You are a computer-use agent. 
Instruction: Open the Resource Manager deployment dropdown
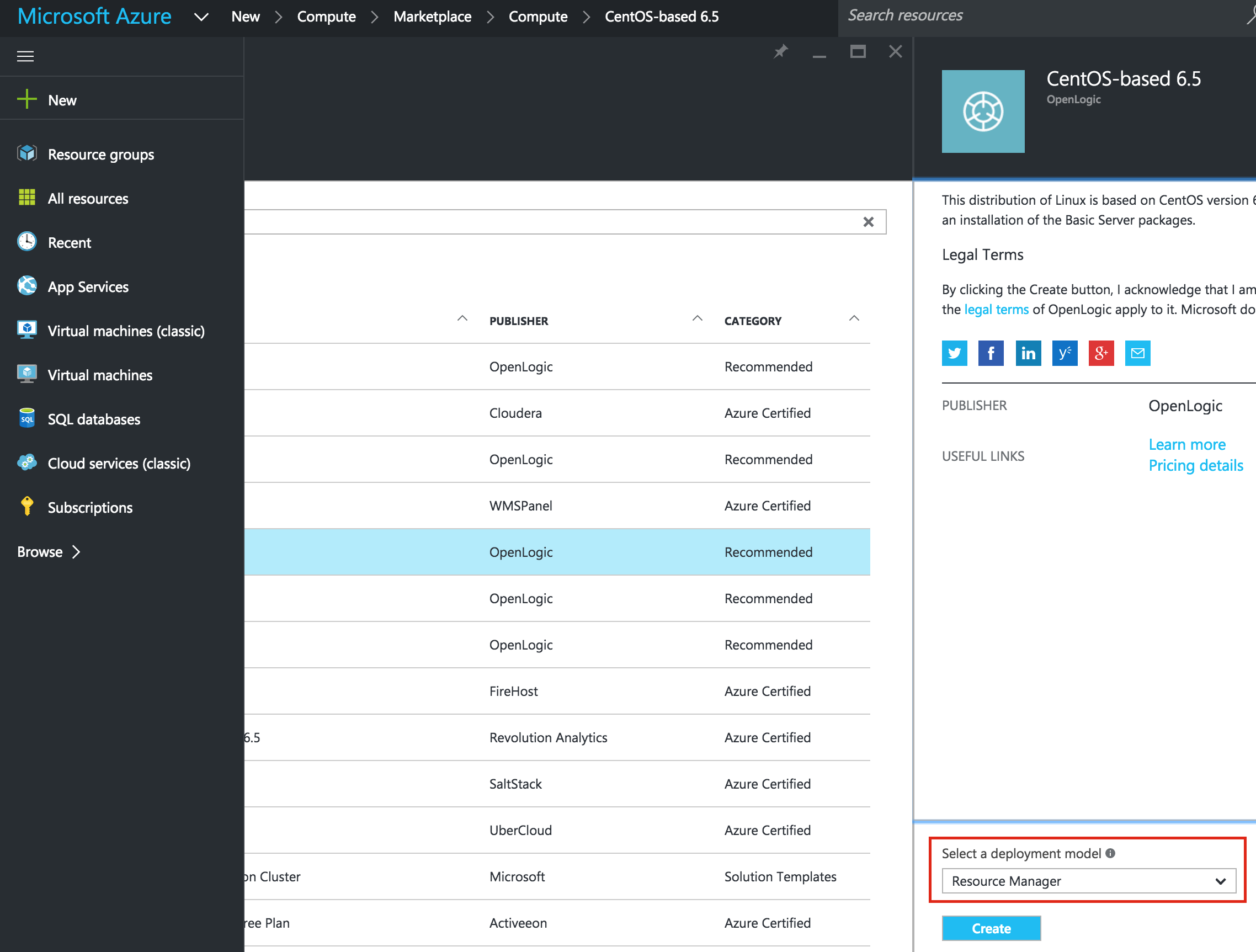(x=1088, y=881)
